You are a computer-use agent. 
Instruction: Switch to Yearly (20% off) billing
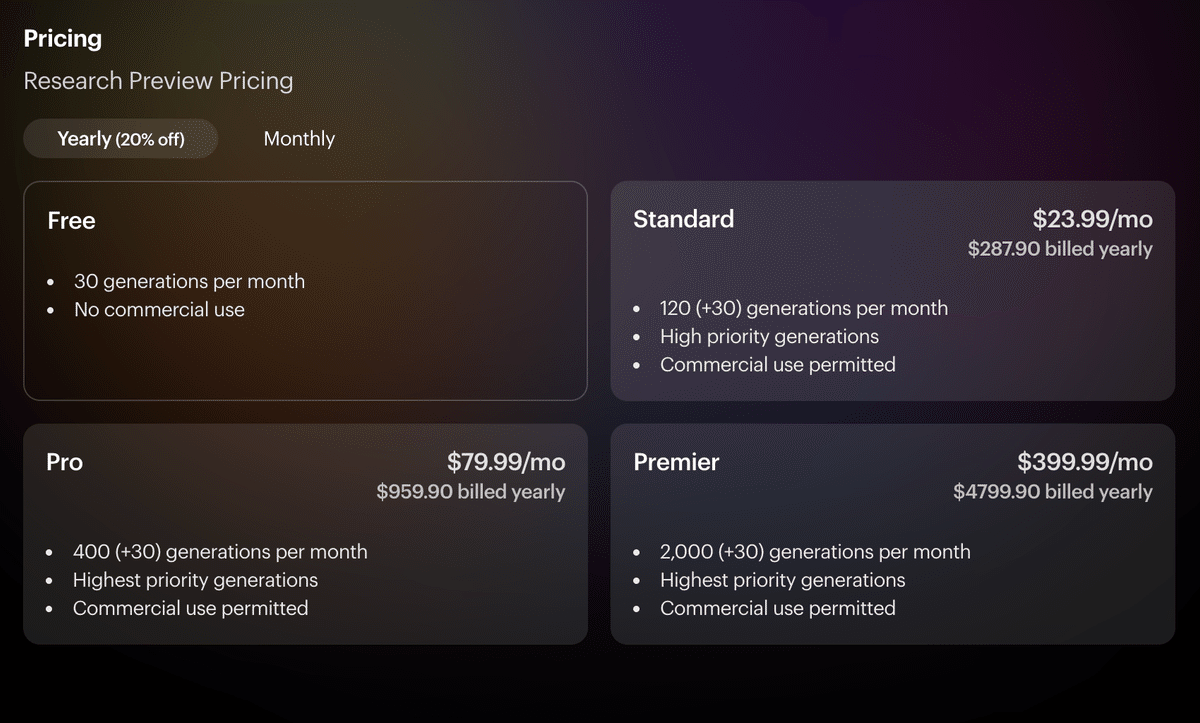point(121,139)
